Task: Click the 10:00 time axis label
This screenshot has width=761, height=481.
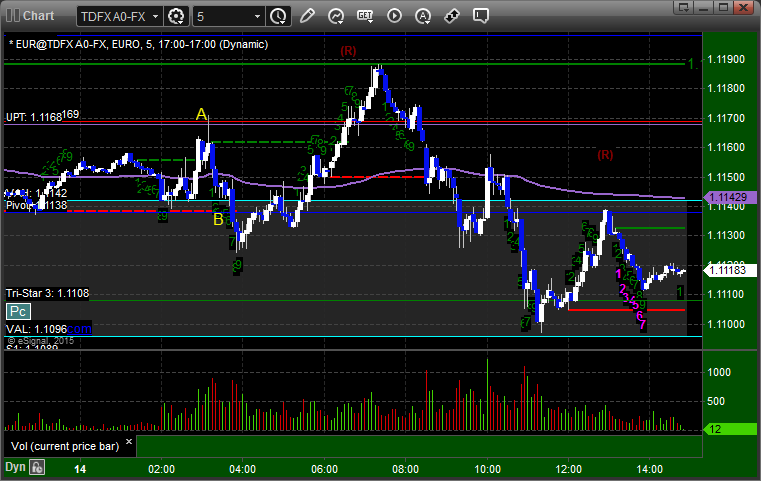Action: [487, 469]
